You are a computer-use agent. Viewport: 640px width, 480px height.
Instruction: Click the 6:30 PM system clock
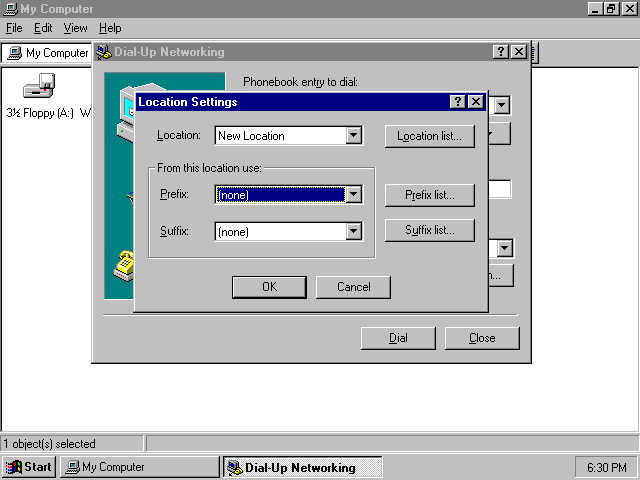pyautogui.click(x=607, y=467)
